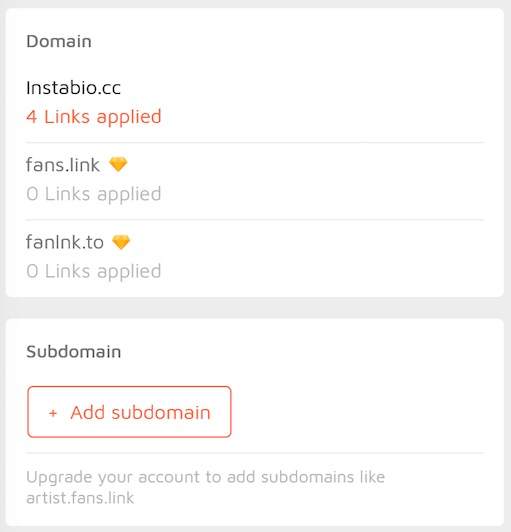
Task: Click the divider line below fans.link entry
Action: 255,220
